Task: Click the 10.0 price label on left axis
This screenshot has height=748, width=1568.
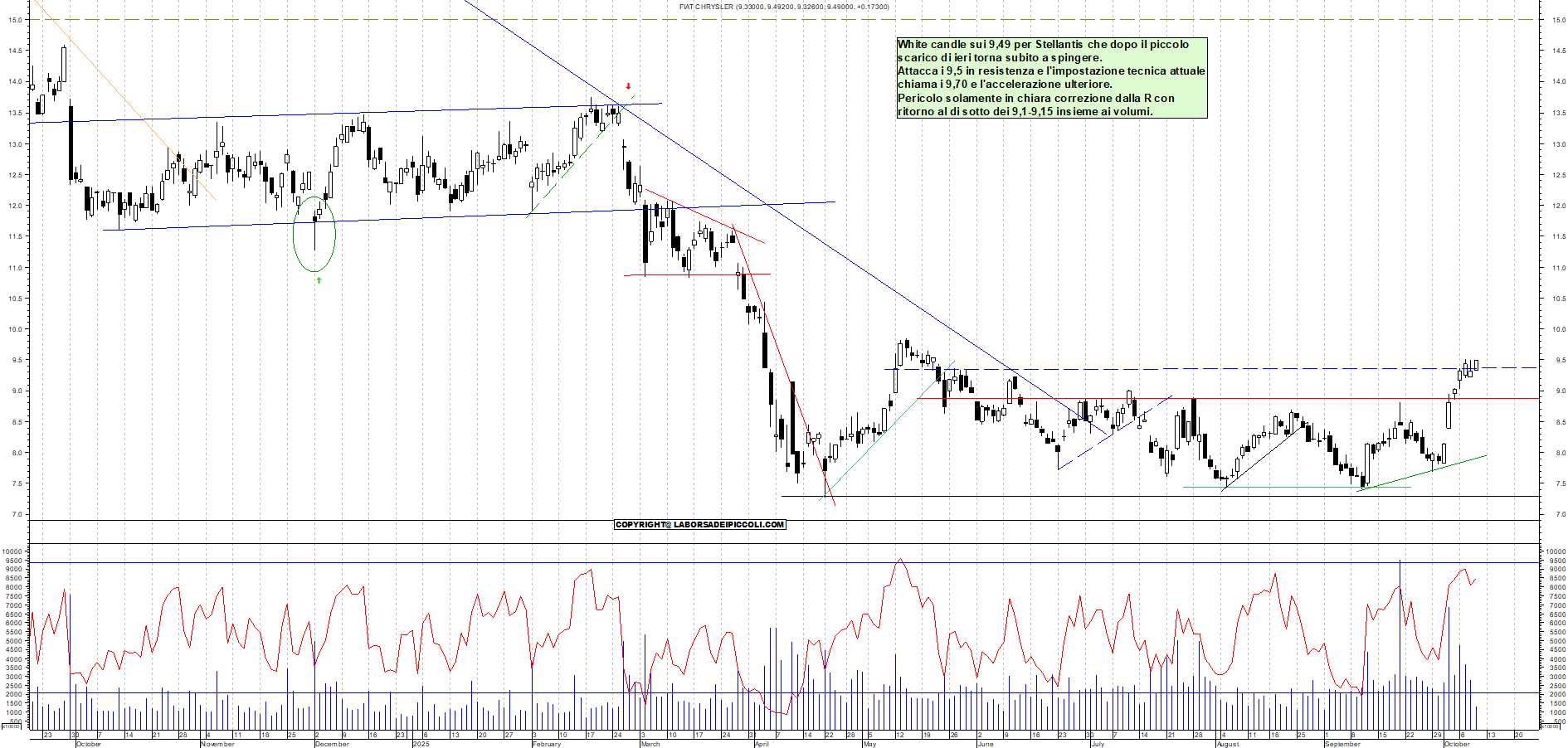Action: (x=15, y=329)
